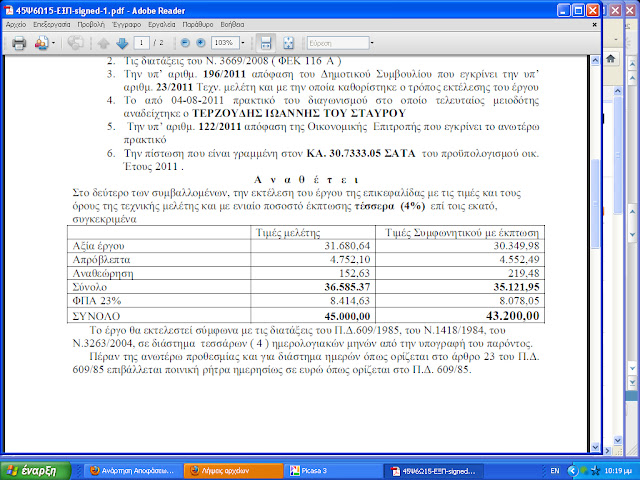Click the Αναθέτει heading
Viewport: 640px width, 480px height.
tap(306, 180)
